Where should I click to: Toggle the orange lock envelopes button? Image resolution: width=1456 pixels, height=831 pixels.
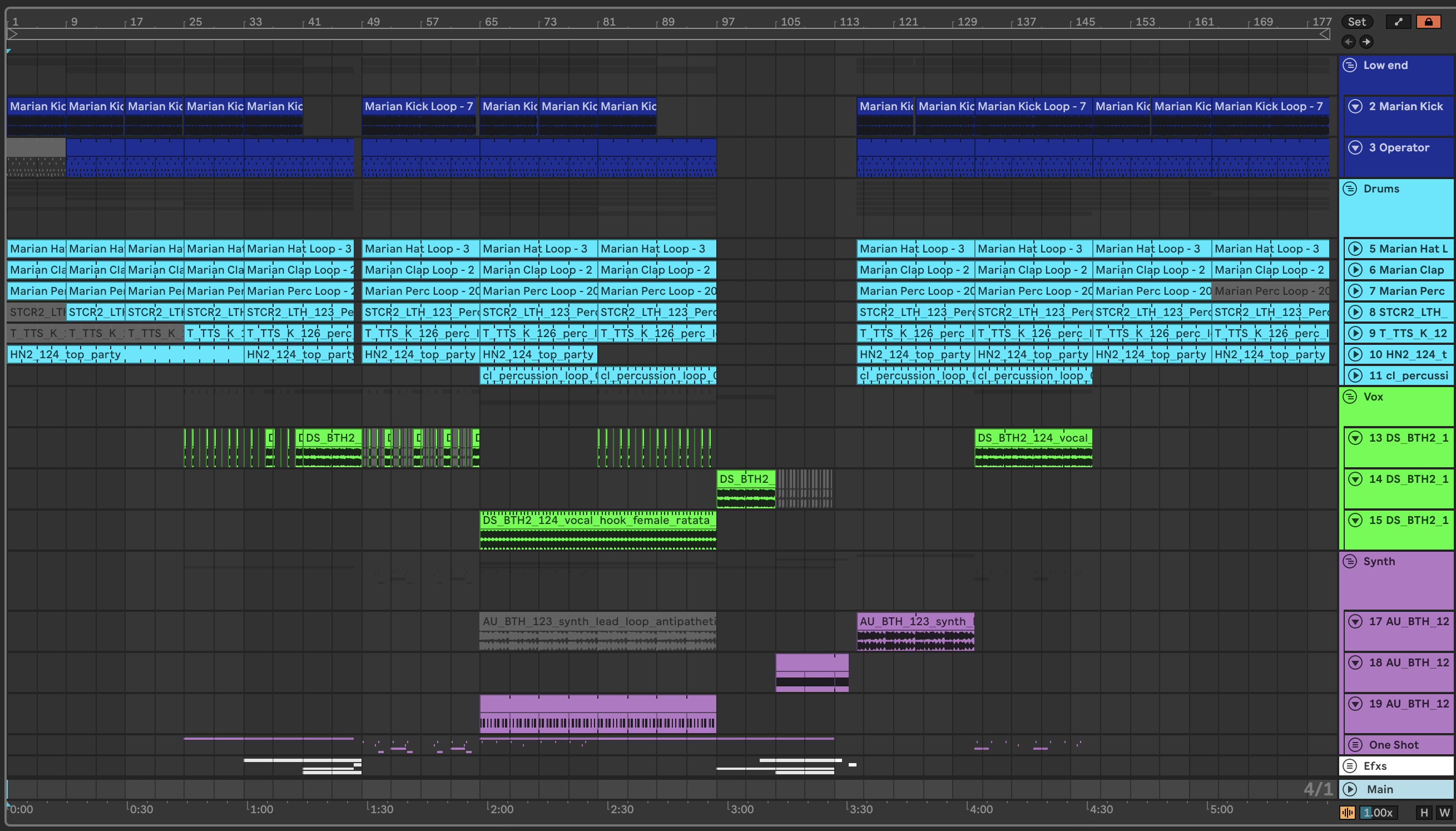pos(1428,22)
